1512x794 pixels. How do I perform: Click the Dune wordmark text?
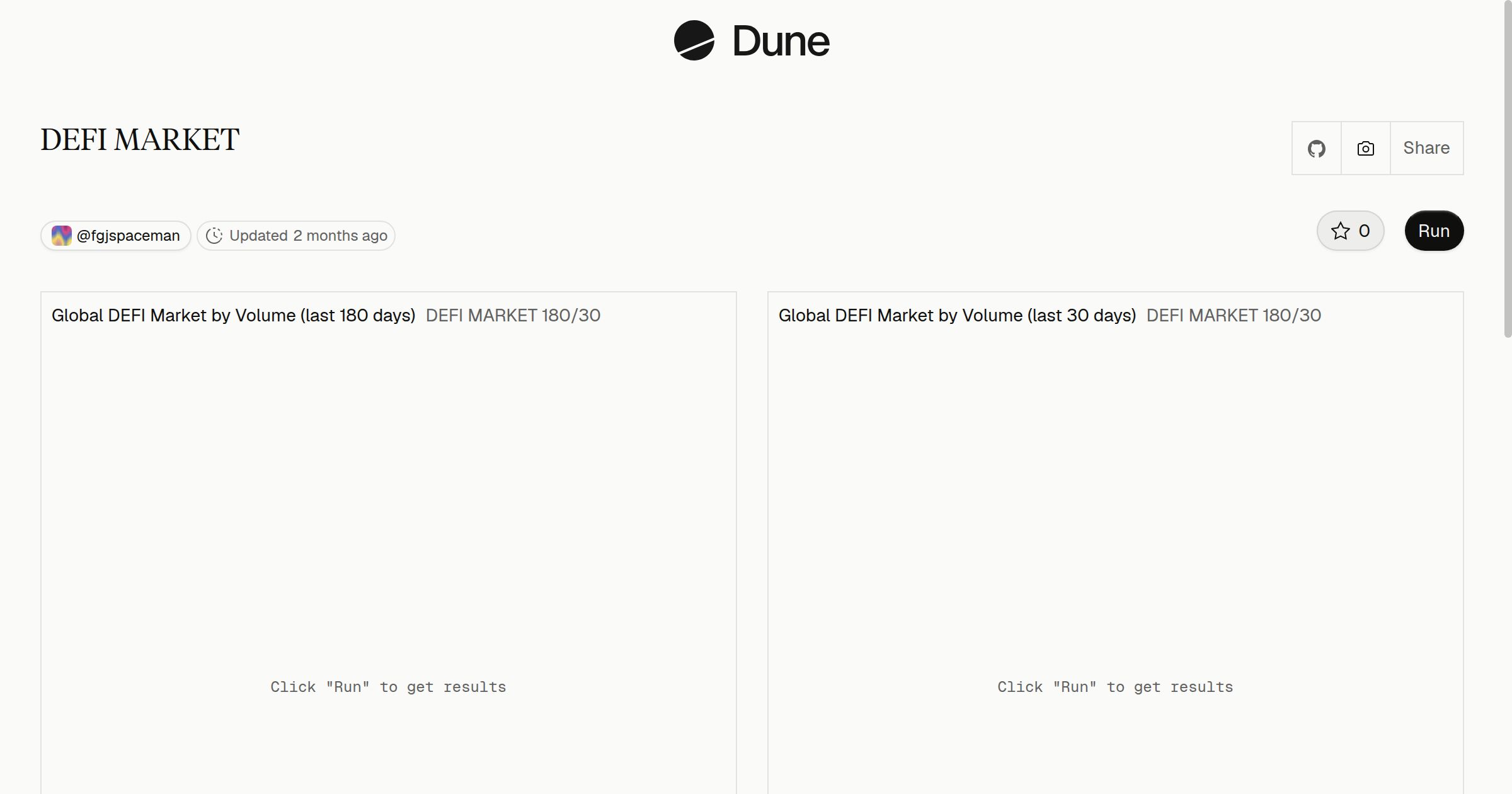pos(781,42)
